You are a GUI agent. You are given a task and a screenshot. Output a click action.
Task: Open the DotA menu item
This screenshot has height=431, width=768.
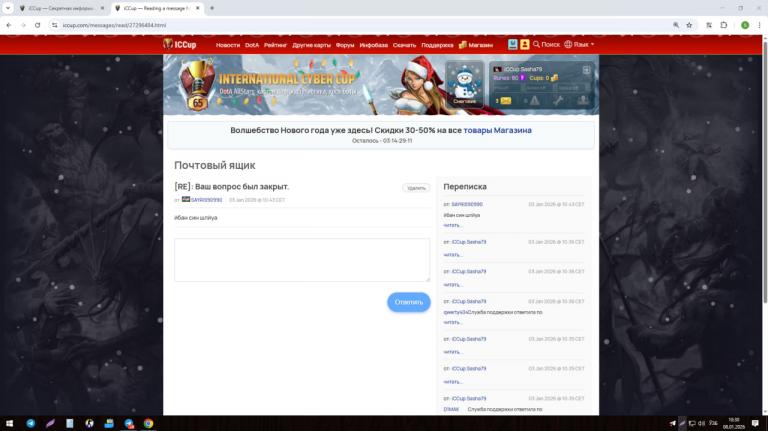(252, 45)
